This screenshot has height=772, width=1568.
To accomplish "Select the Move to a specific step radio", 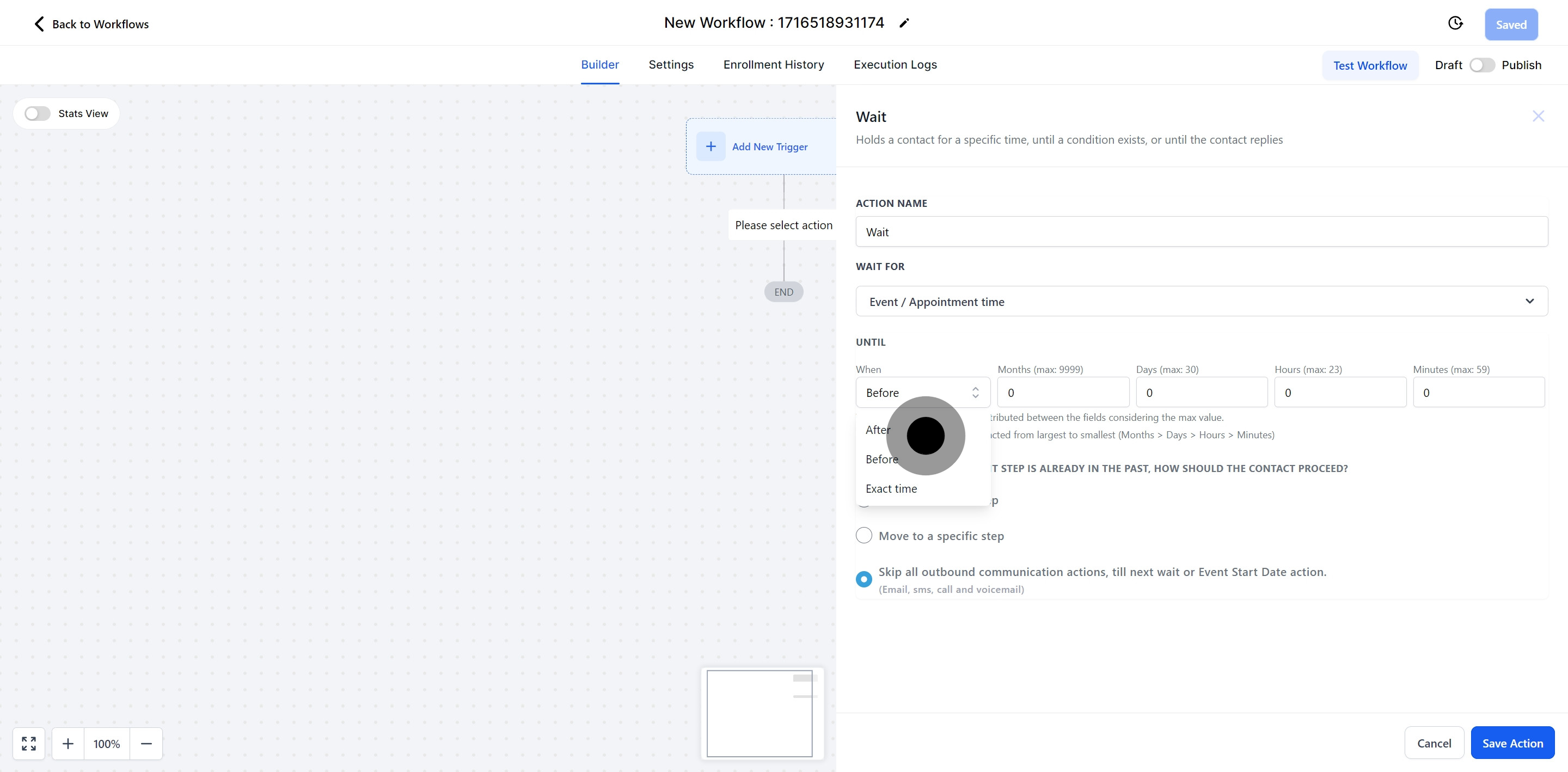I will 863,535.
